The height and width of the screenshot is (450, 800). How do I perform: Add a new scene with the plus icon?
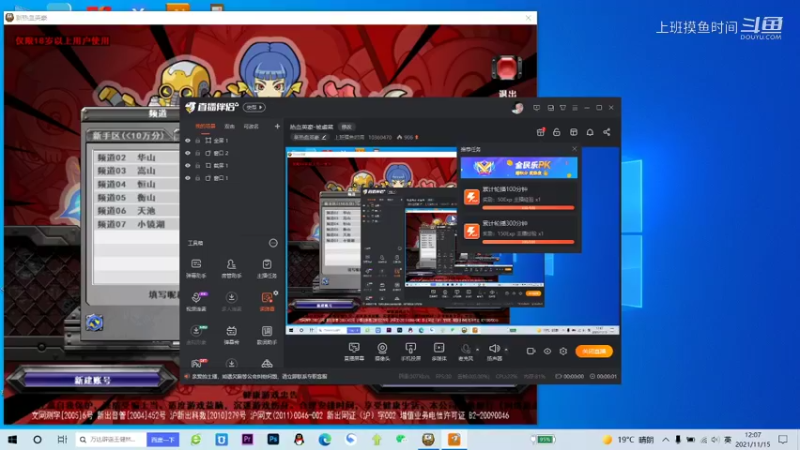(x=277, y=126)
